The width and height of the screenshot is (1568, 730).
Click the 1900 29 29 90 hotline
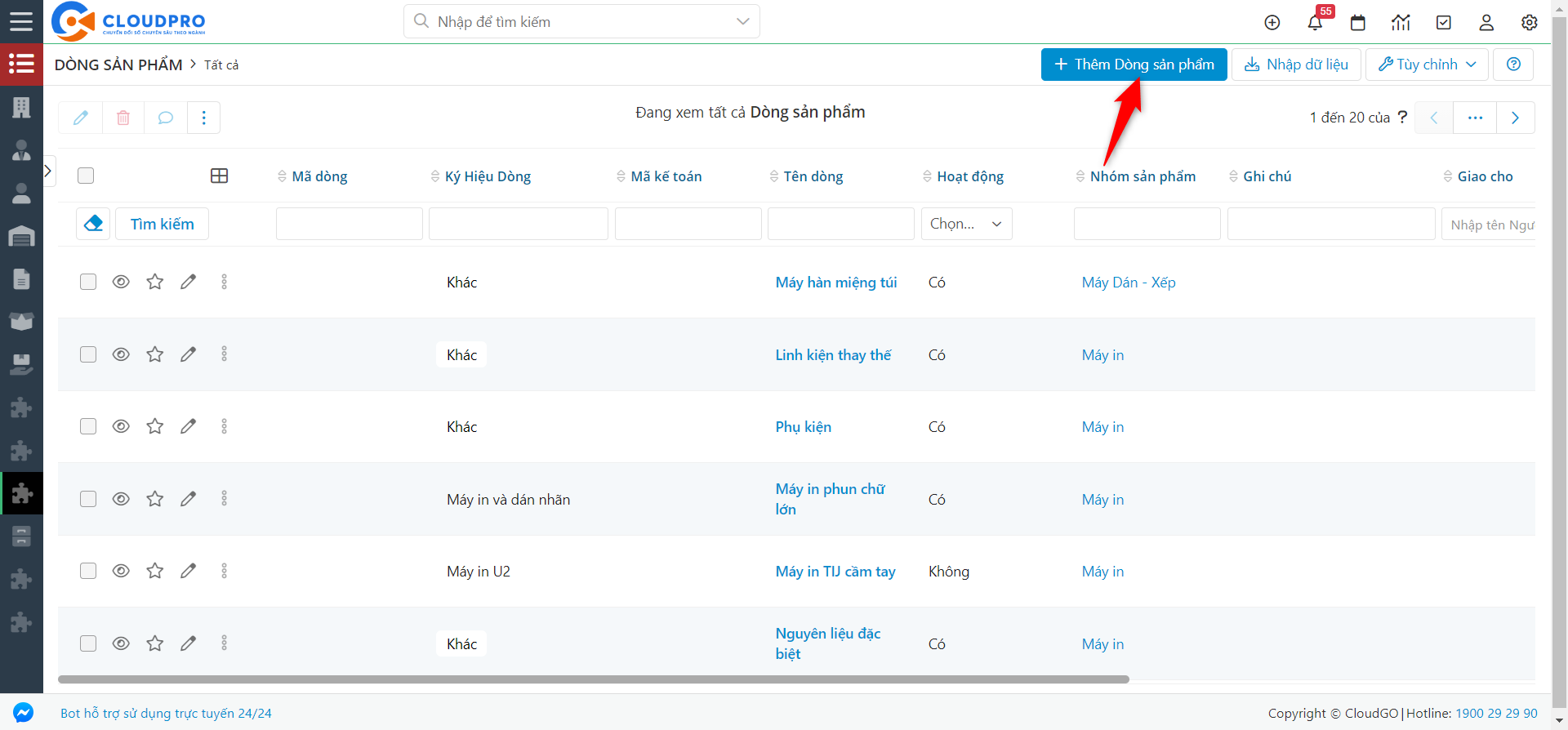(1496, 714)
